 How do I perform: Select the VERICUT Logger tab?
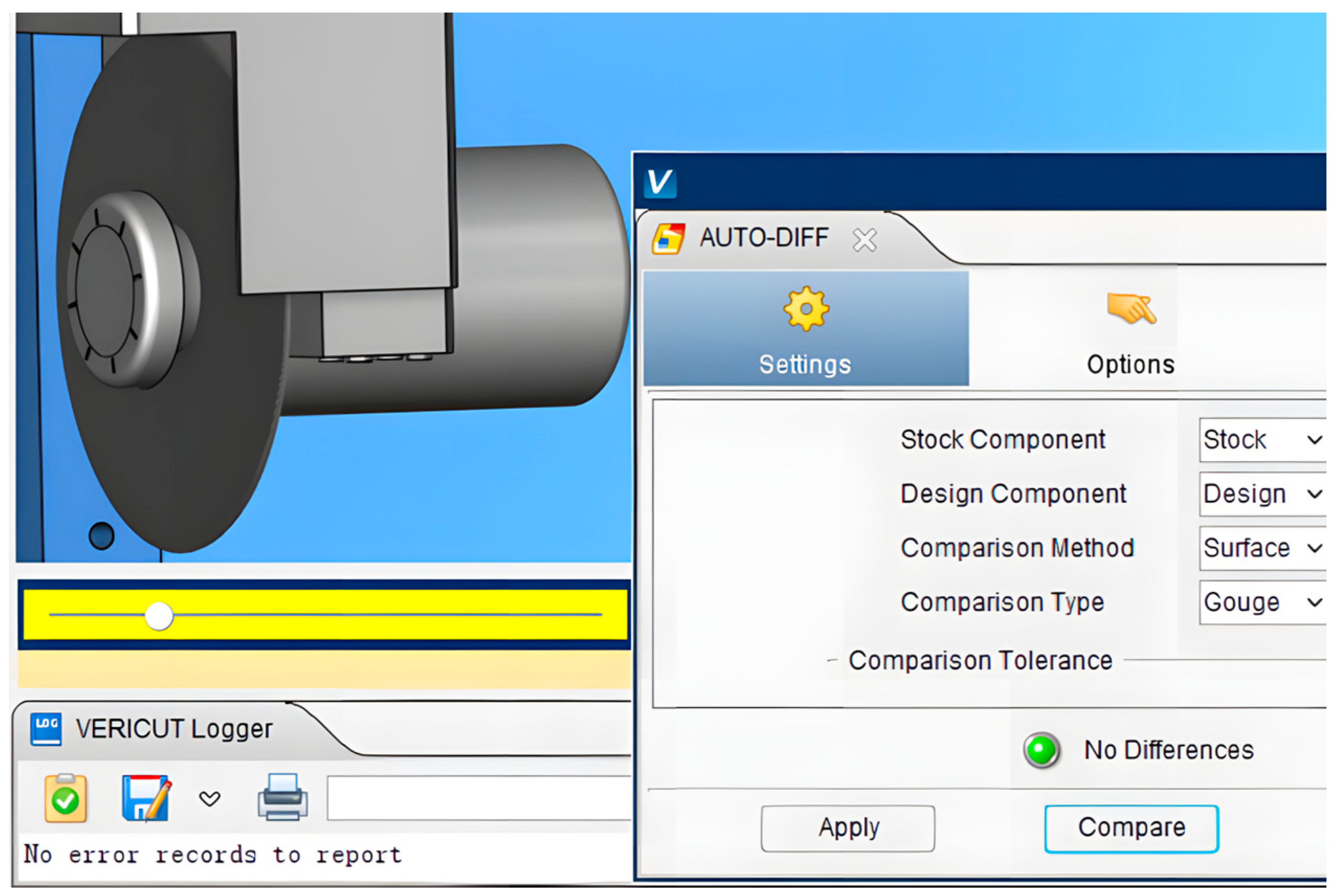pos(174,729)
